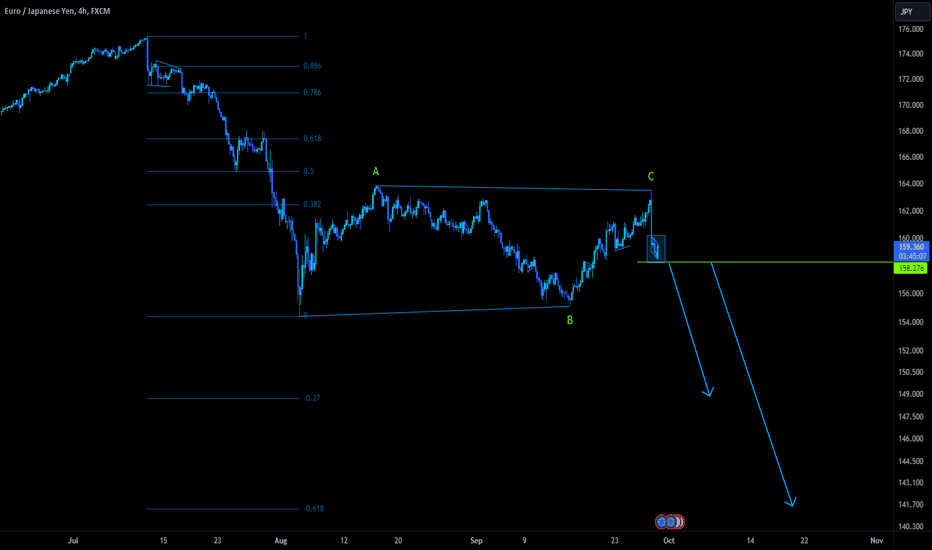Click the 154.000 price axis label
The image size is (932, 550).
pos(911,322)
